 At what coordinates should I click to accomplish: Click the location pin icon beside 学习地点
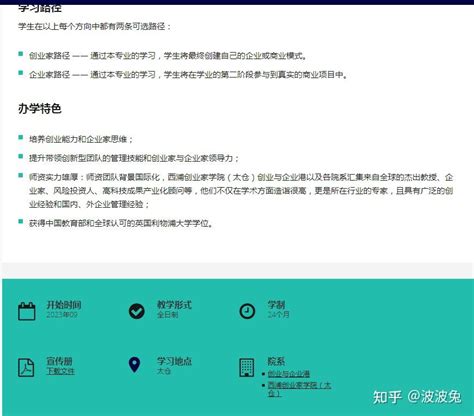[x=134, y=365]
